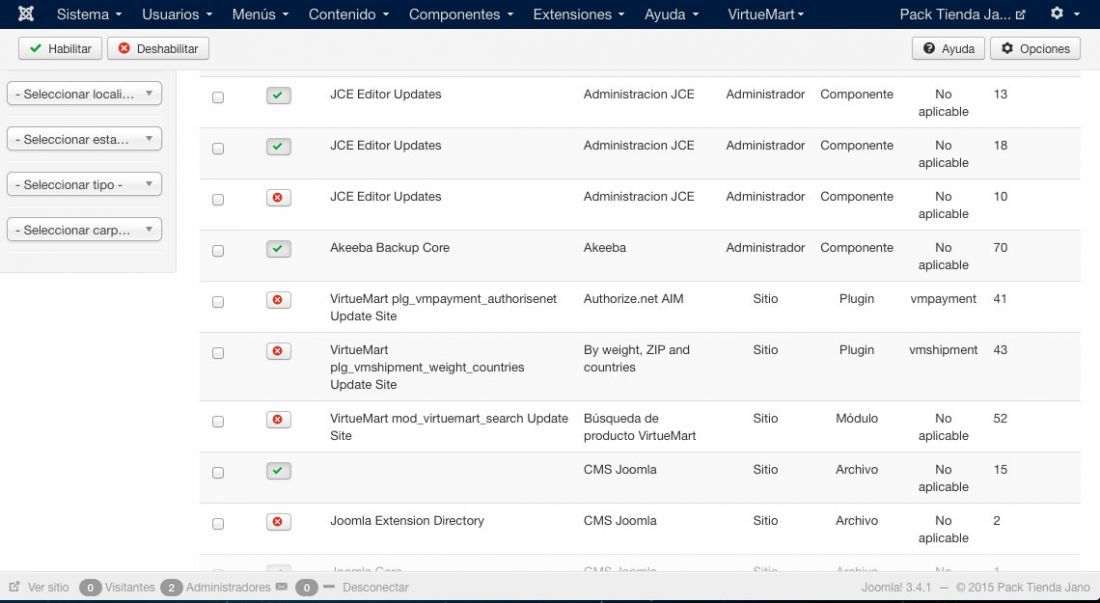Click the administrators count badge

(171, 588)
